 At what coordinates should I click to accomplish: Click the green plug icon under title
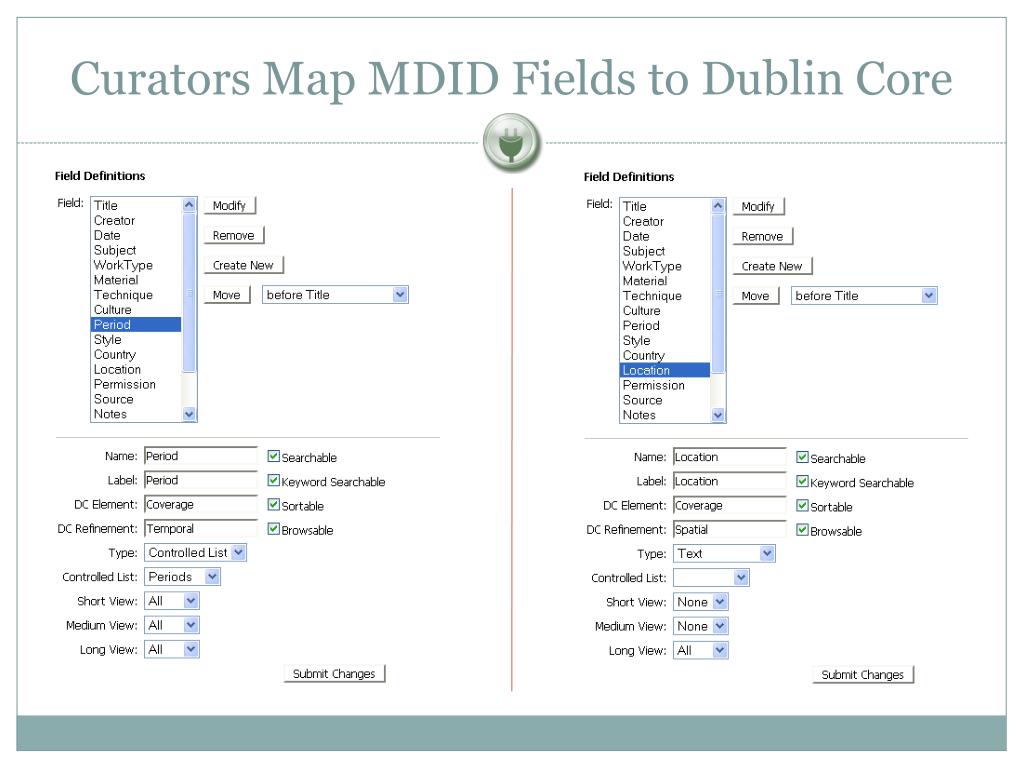[512, 142]
